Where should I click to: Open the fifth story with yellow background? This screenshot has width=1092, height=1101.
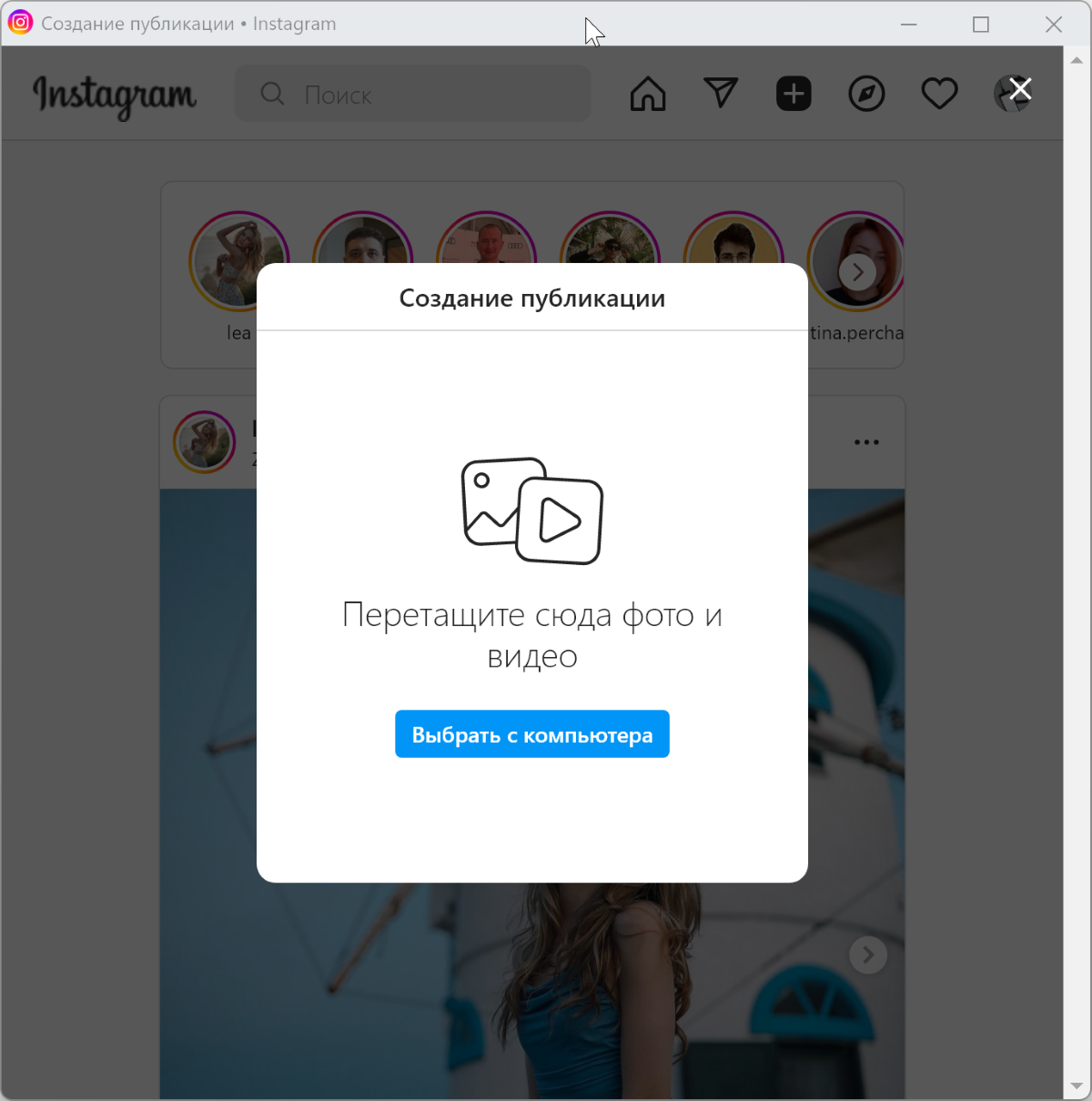[733, 238]
